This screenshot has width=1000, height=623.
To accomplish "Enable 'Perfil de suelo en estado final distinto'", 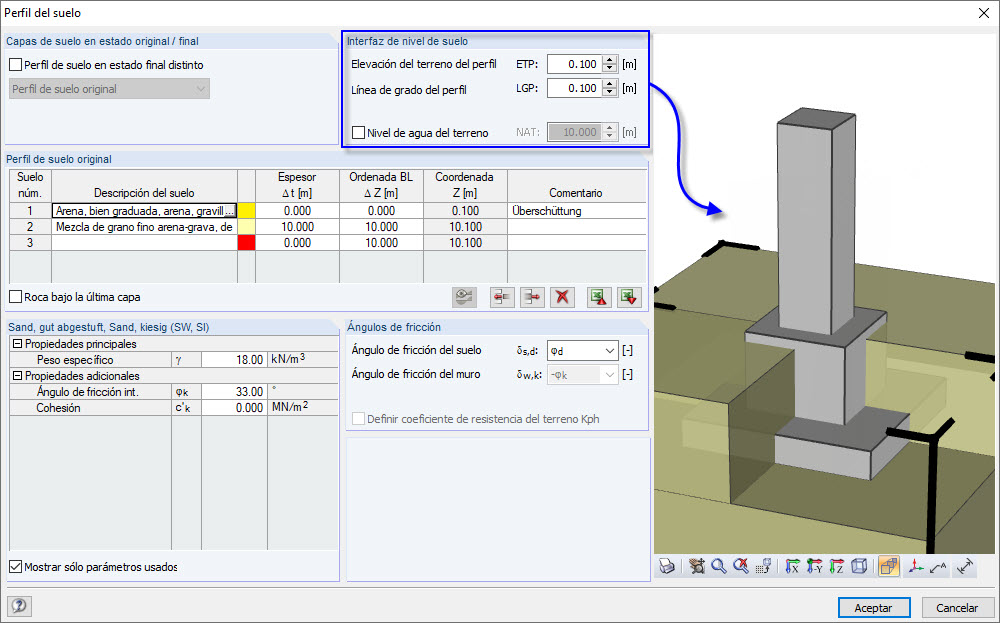I will point(15,65).
